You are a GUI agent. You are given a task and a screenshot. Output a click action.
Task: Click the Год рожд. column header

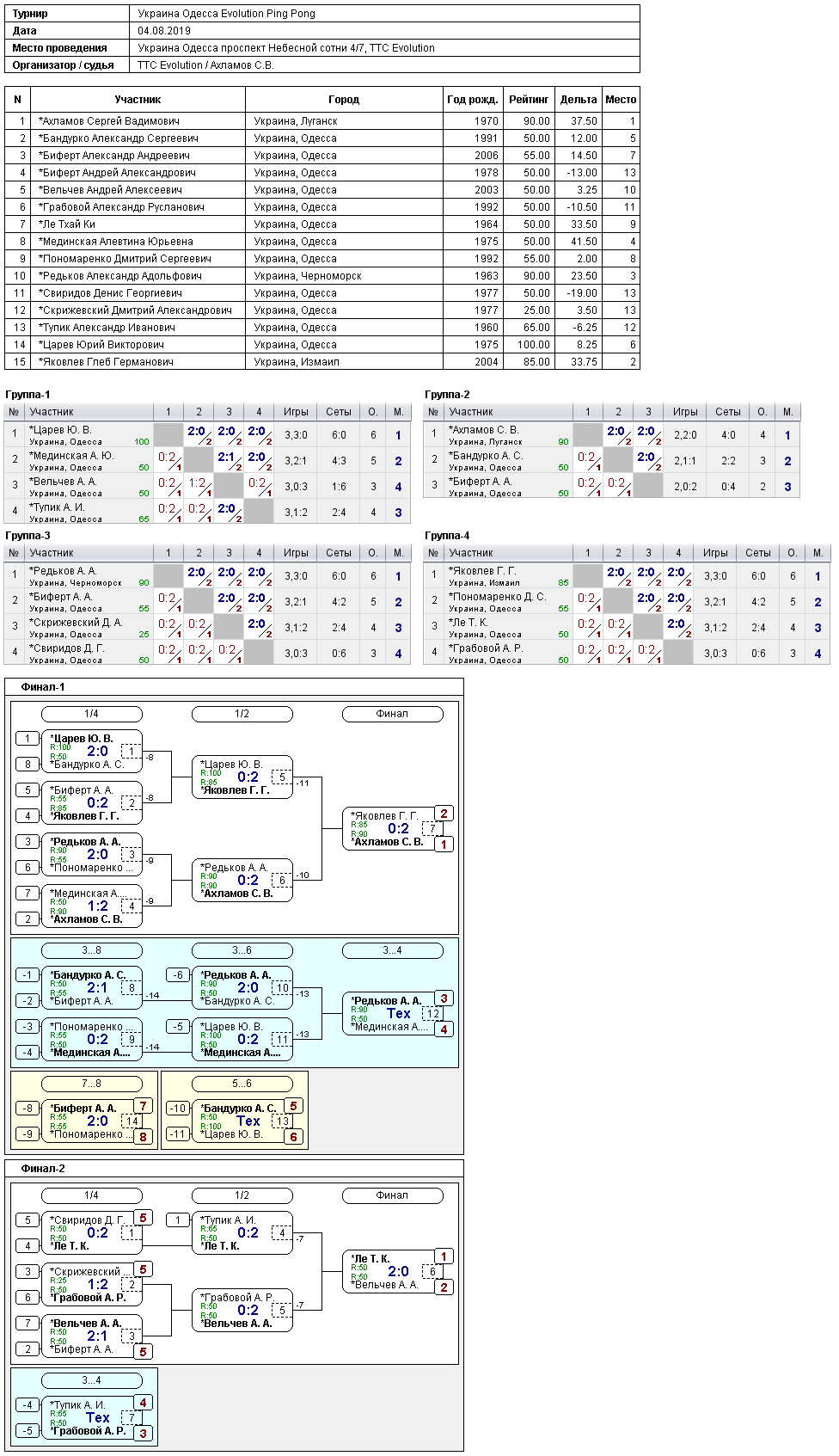[473, 100]
